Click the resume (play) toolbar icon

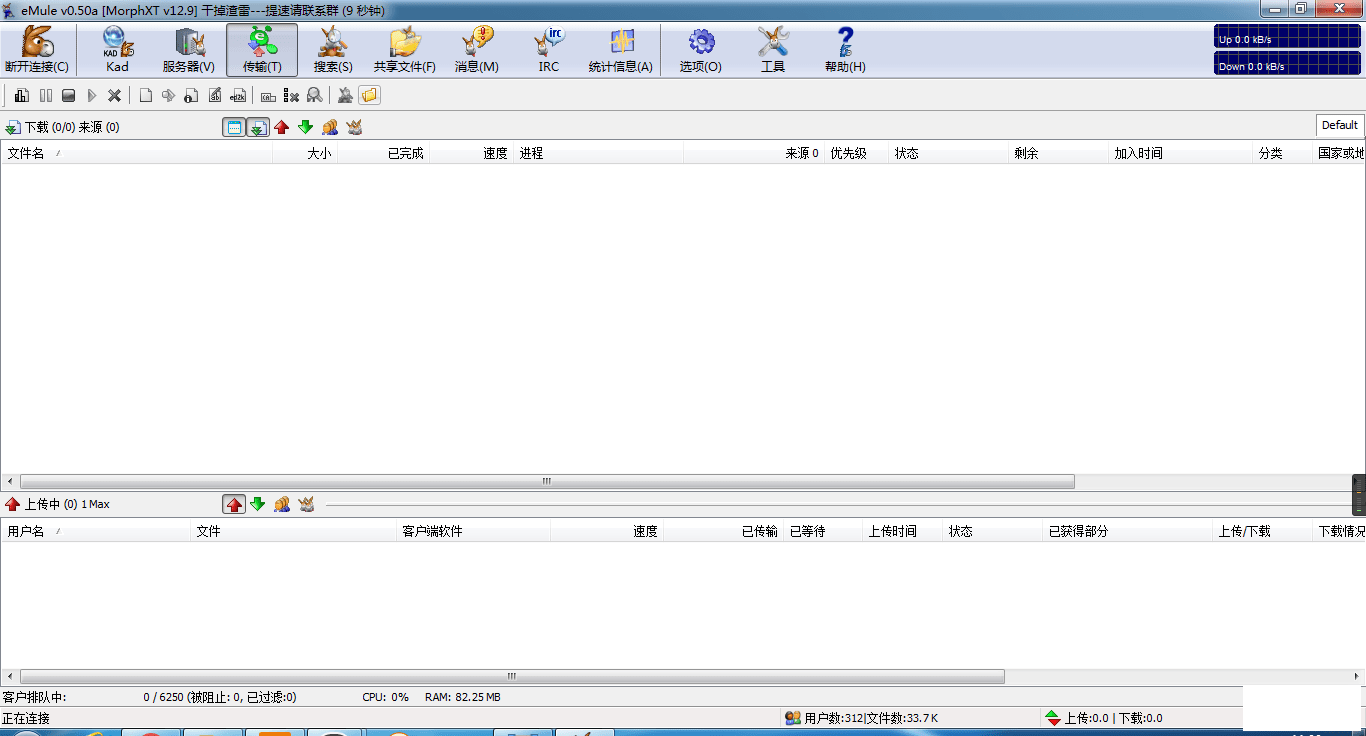pyautogui.click(x=92, y=95)
